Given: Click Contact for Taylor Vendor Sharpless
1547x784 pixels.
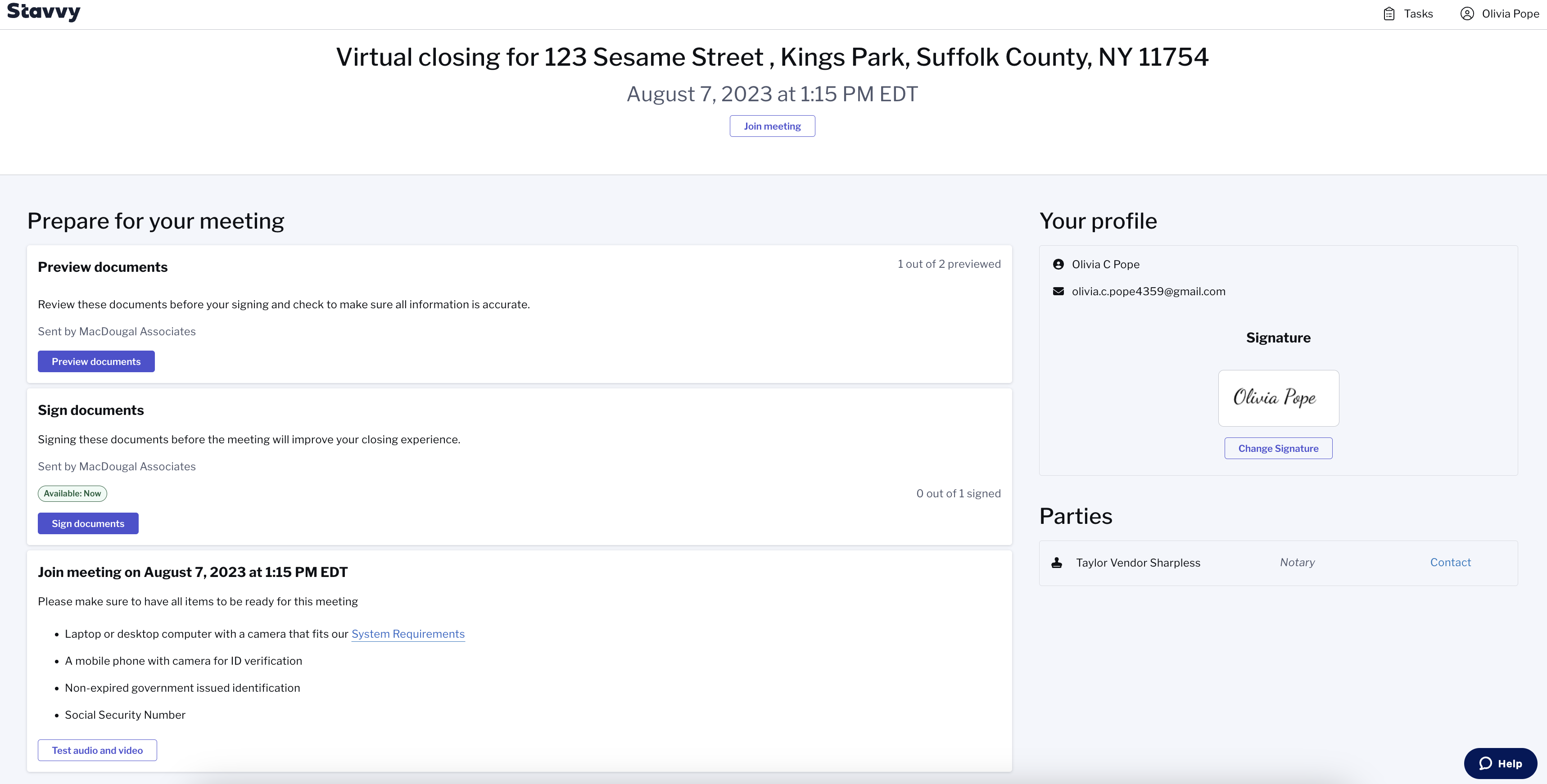Looking at the screenshot, I should 1450,563.
